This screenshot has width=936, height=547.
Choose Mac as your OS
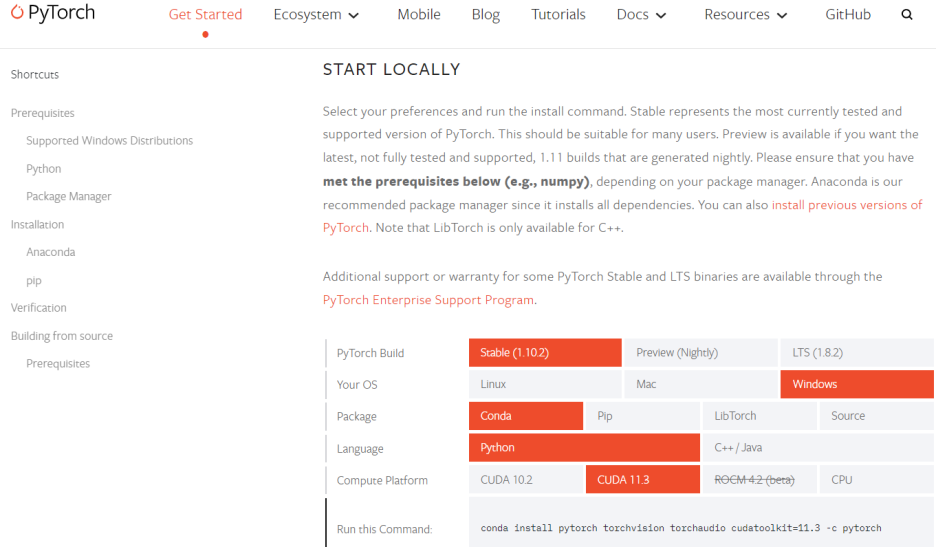tap(701, 384)
